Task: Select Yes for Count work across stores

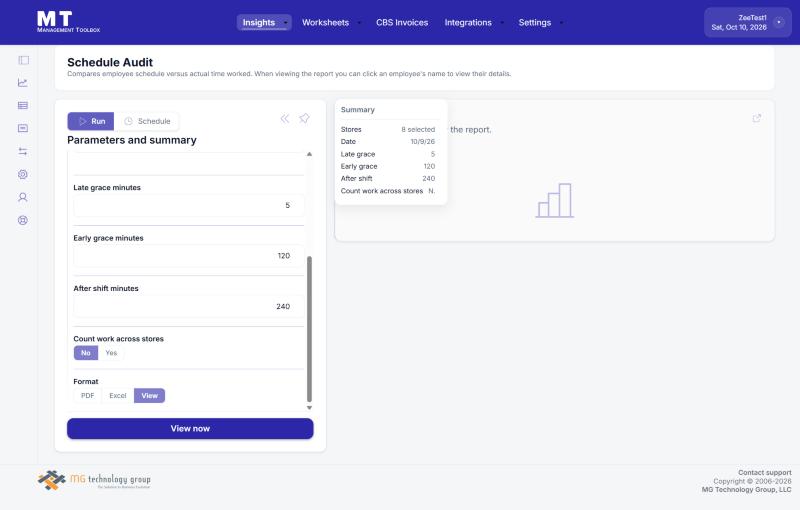Action: [111, 353]
